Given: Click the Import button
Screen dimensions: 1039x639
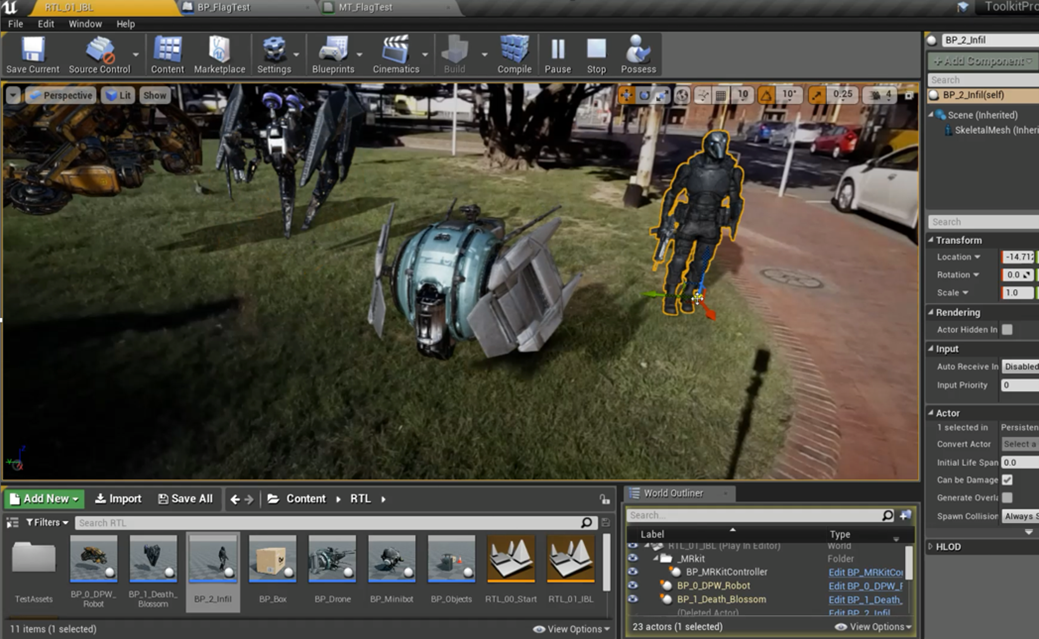Looking at the screenshot, I should pyautogui.click(x=118, y=498).
